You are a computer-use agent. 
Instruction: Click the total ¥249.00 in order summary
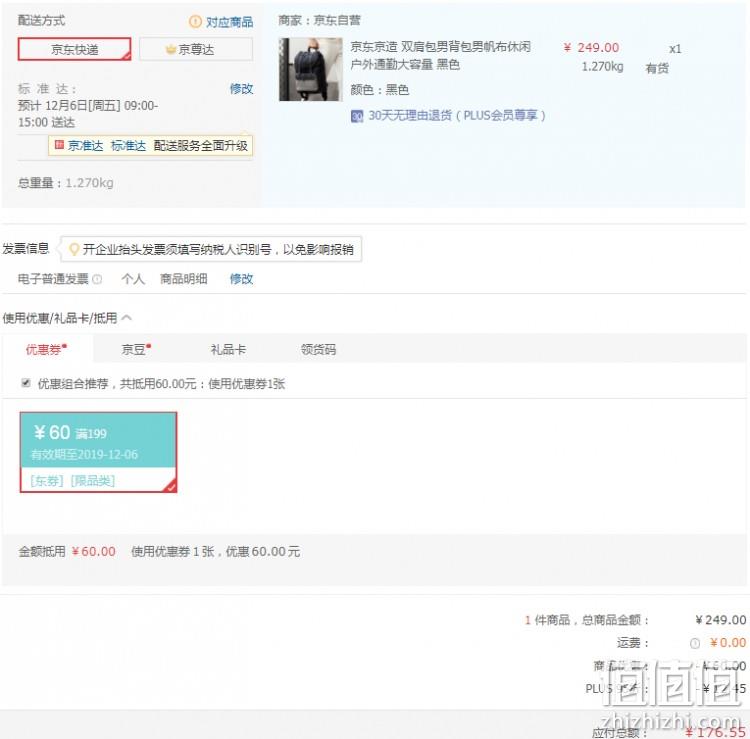click(x=720, y=620)
